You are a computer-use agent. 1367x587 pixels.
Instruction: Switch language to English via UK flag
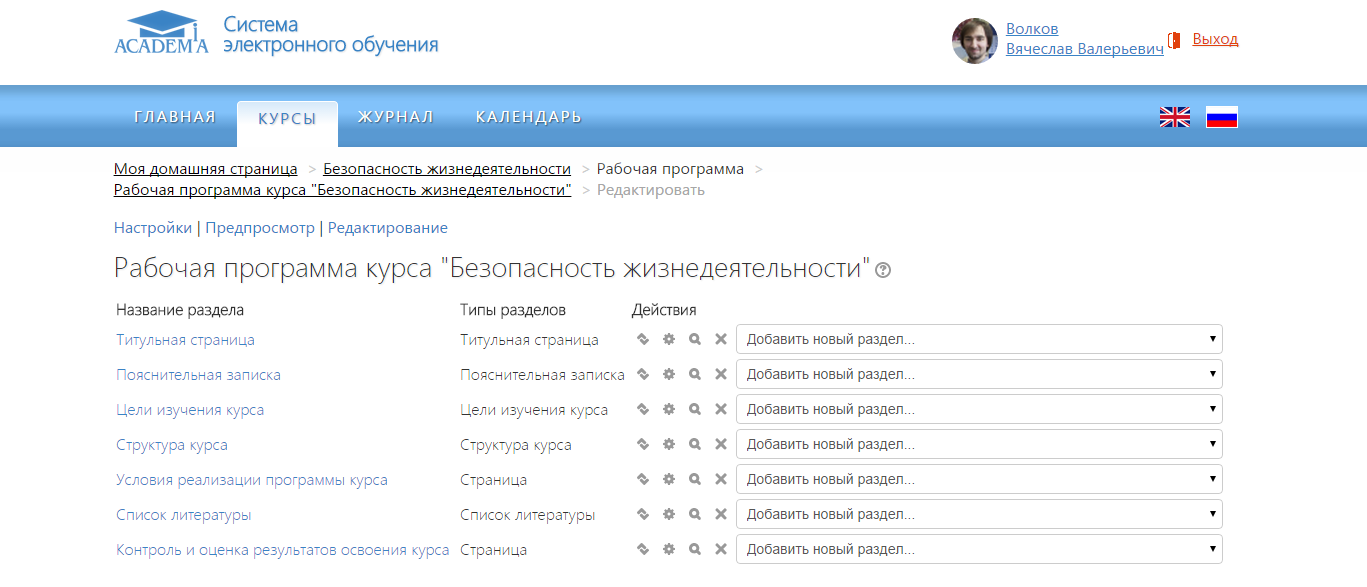pos(1174,117)
